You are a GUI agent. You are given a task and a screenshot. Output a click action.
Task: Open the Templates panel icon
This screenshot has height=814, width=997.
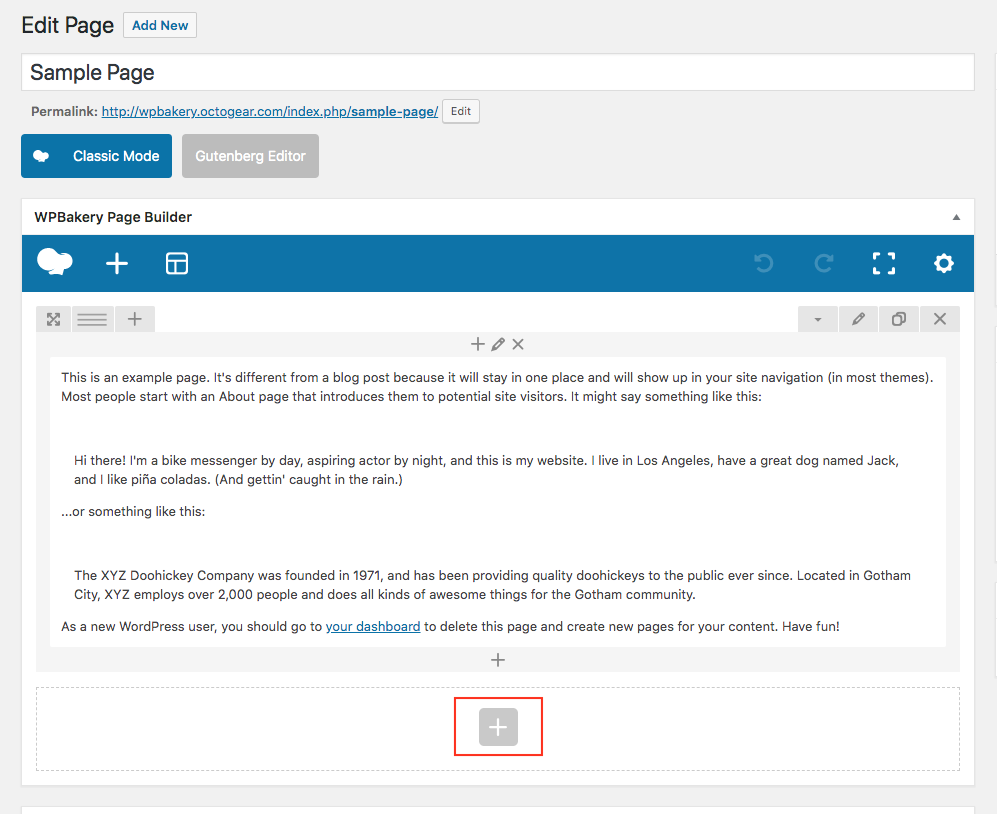(177, 264)
